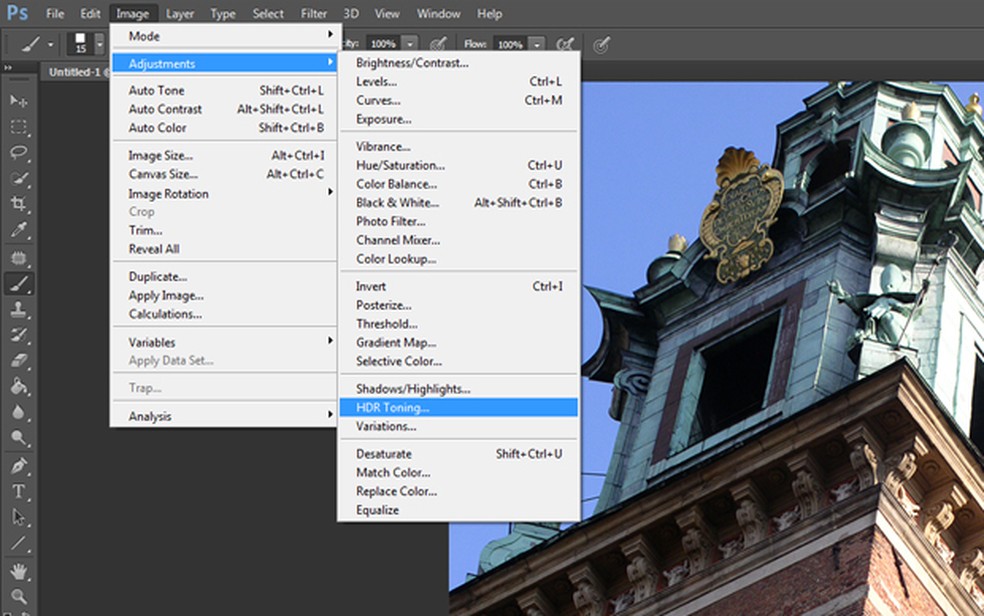Select the Rectangular Marquee tool

[18, 127]
